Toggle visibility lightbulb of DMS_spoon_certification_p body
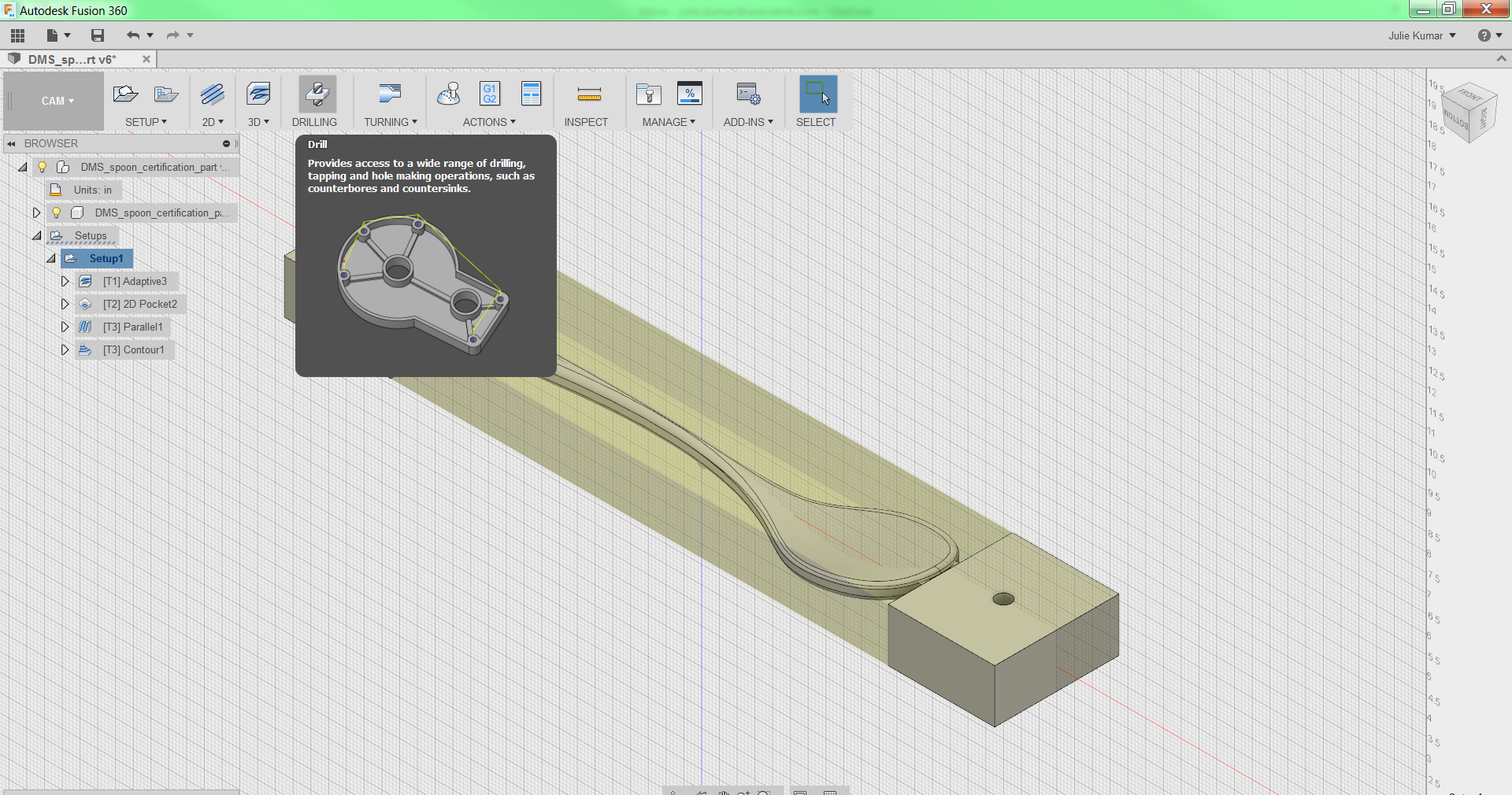 pyautogui.click(x=57, y=213)
